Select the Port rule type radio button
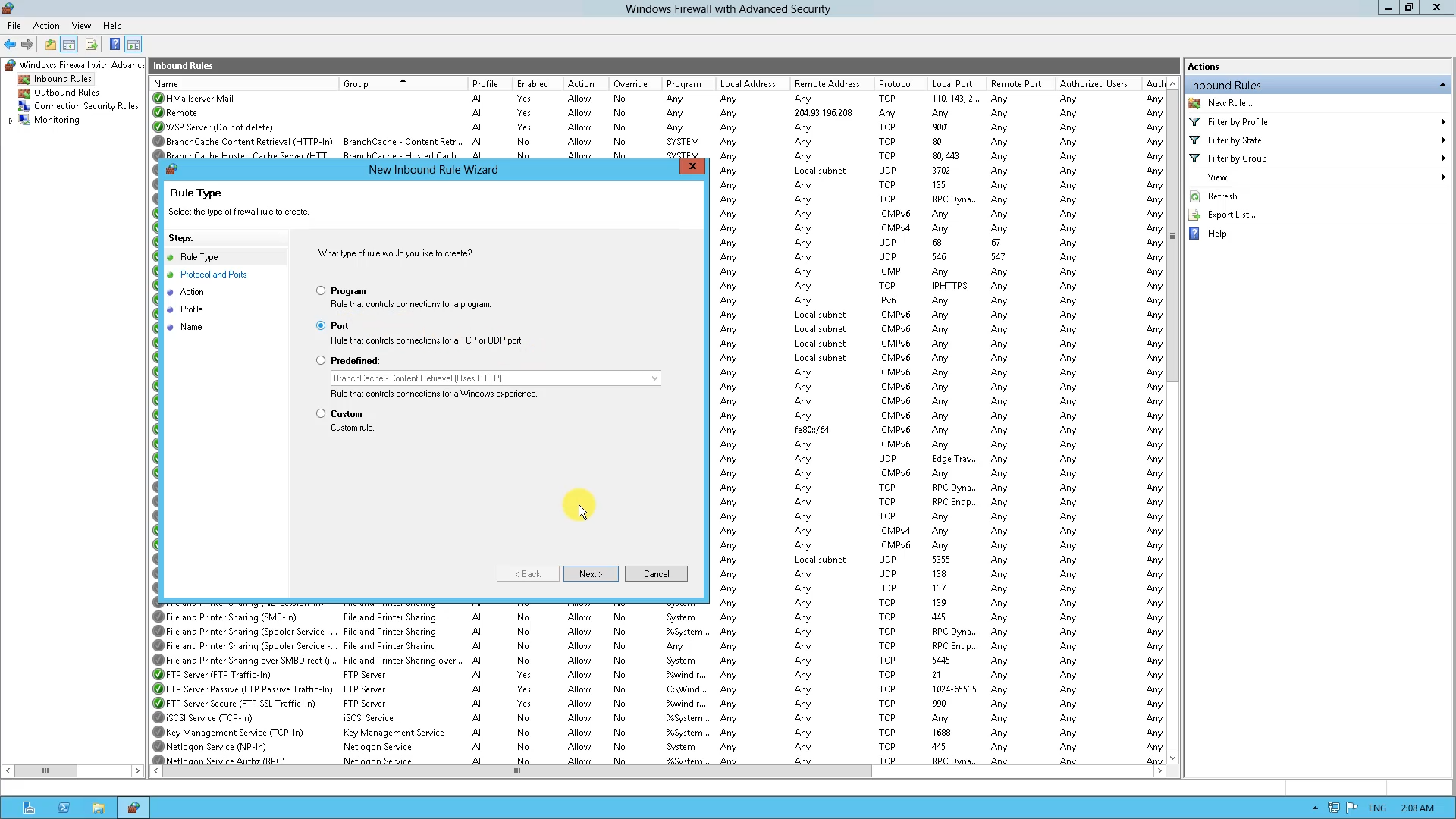Screen dimensions: 1456x819 (321, 325)
